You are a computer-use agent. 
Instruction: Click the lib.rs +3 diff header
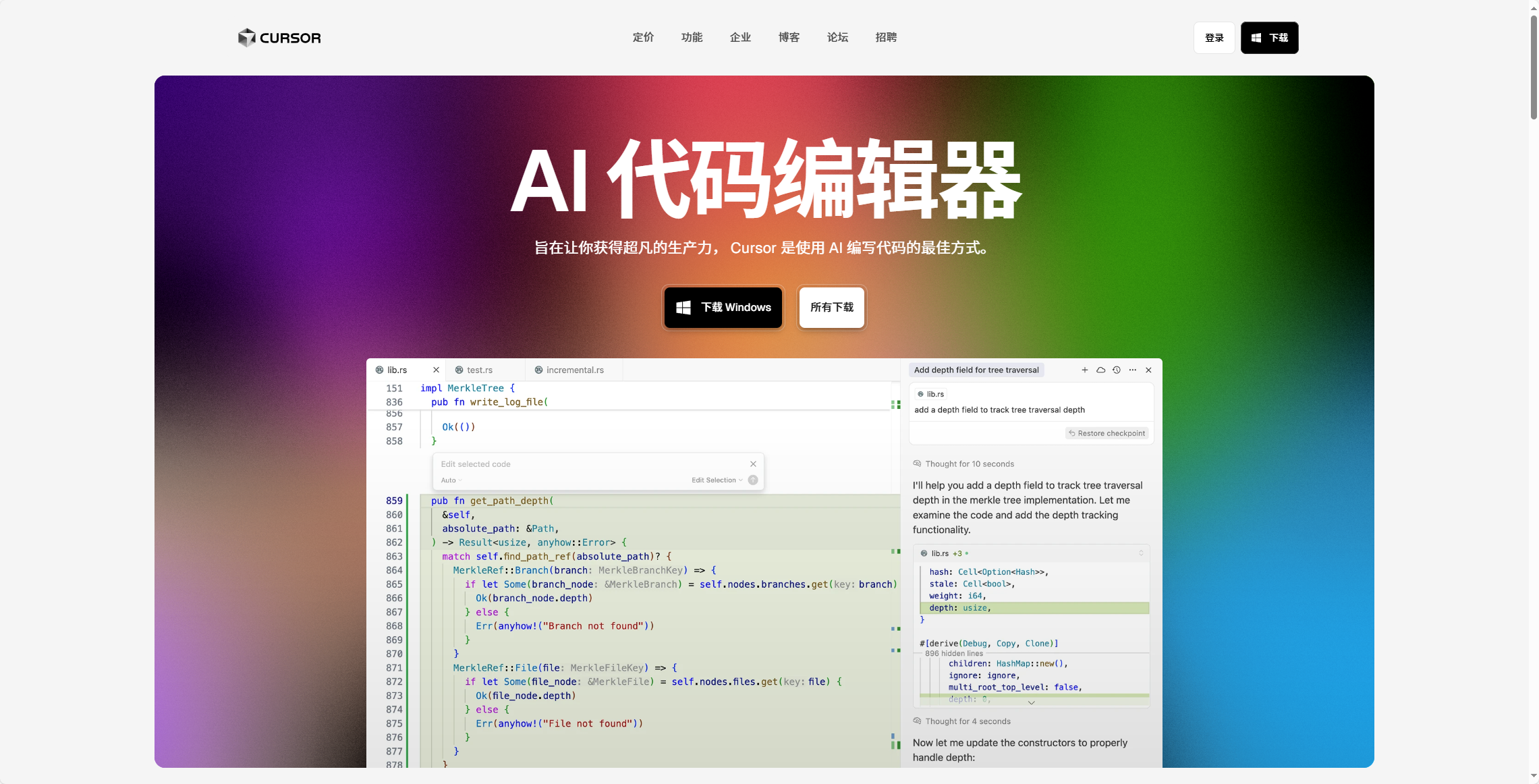(x=1031, y=553)
